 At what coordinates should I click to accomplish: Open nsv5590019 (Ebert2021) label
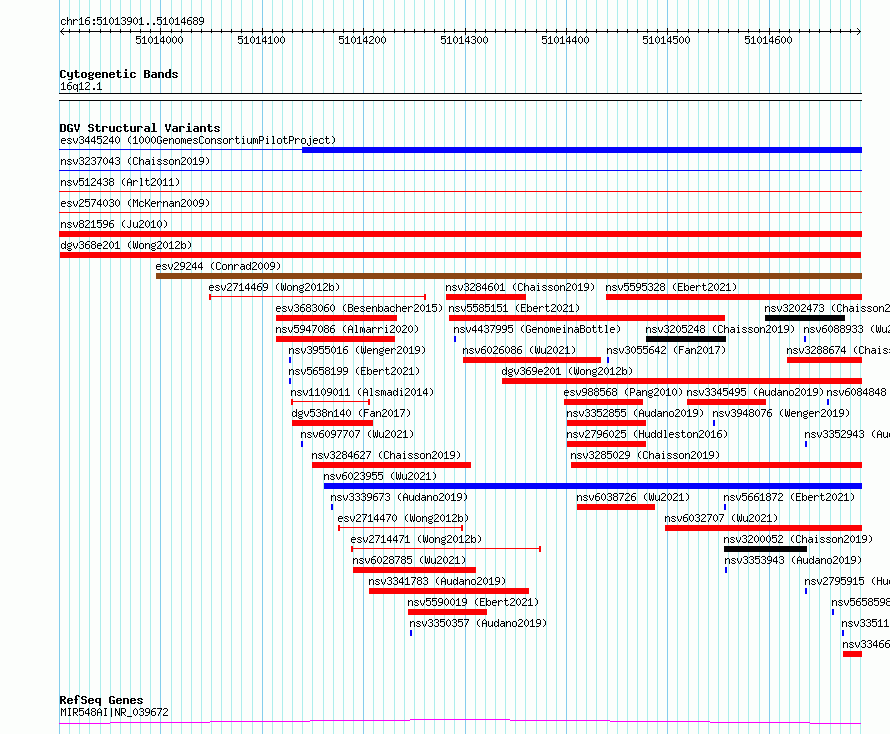click(x=473, y=602)
